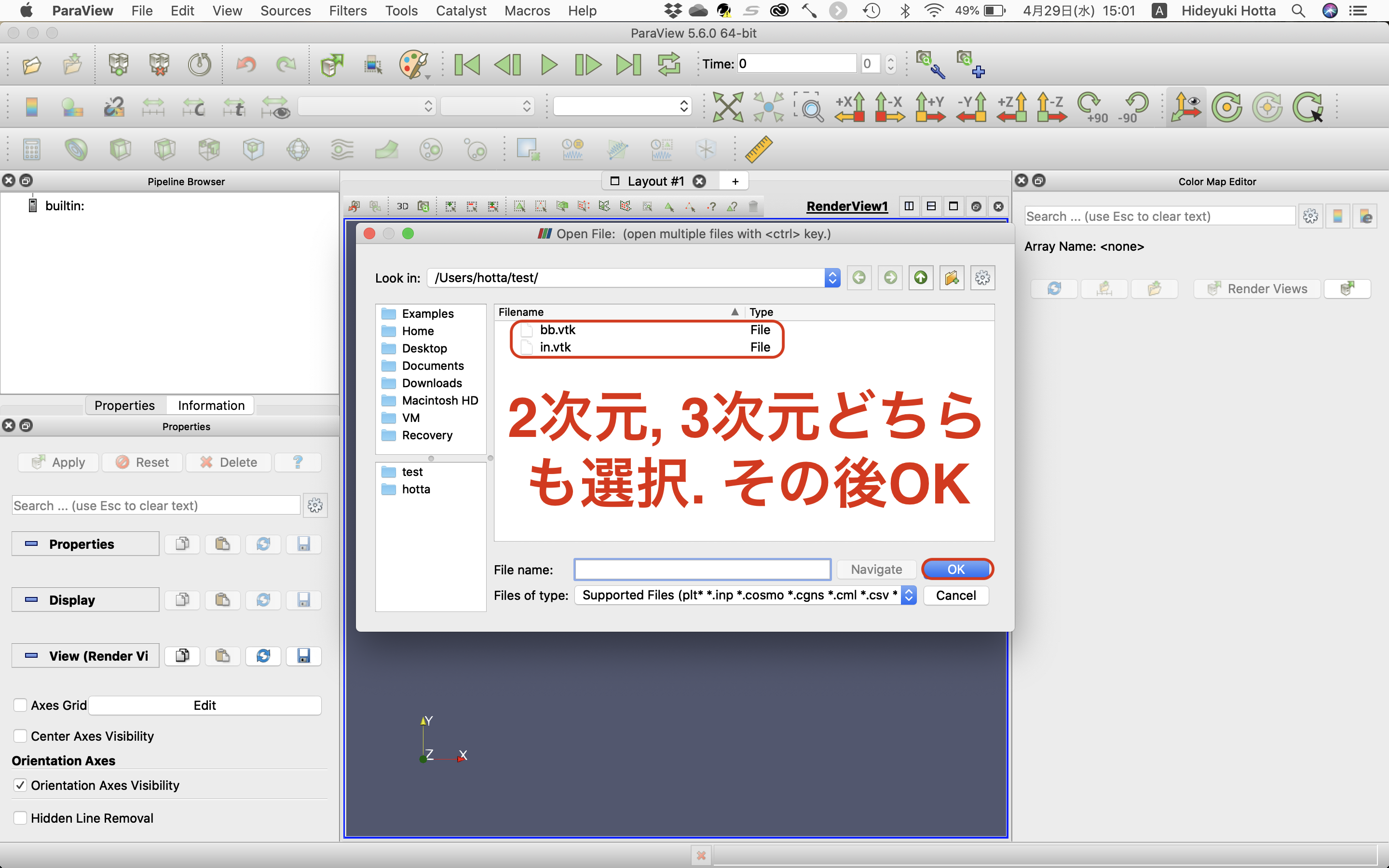Jump to last frame
The height and width of the screenshot is (868, 1389).
click(628, 64)
